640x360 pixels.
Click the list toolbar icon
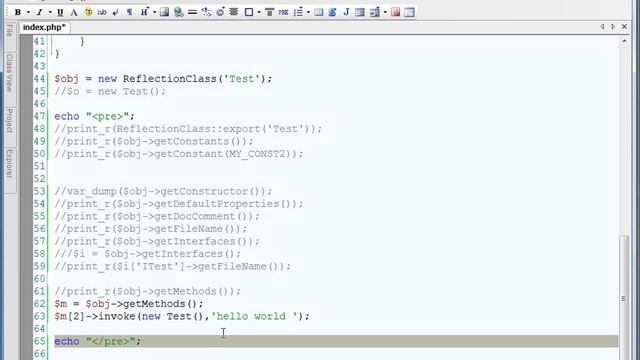298,12
